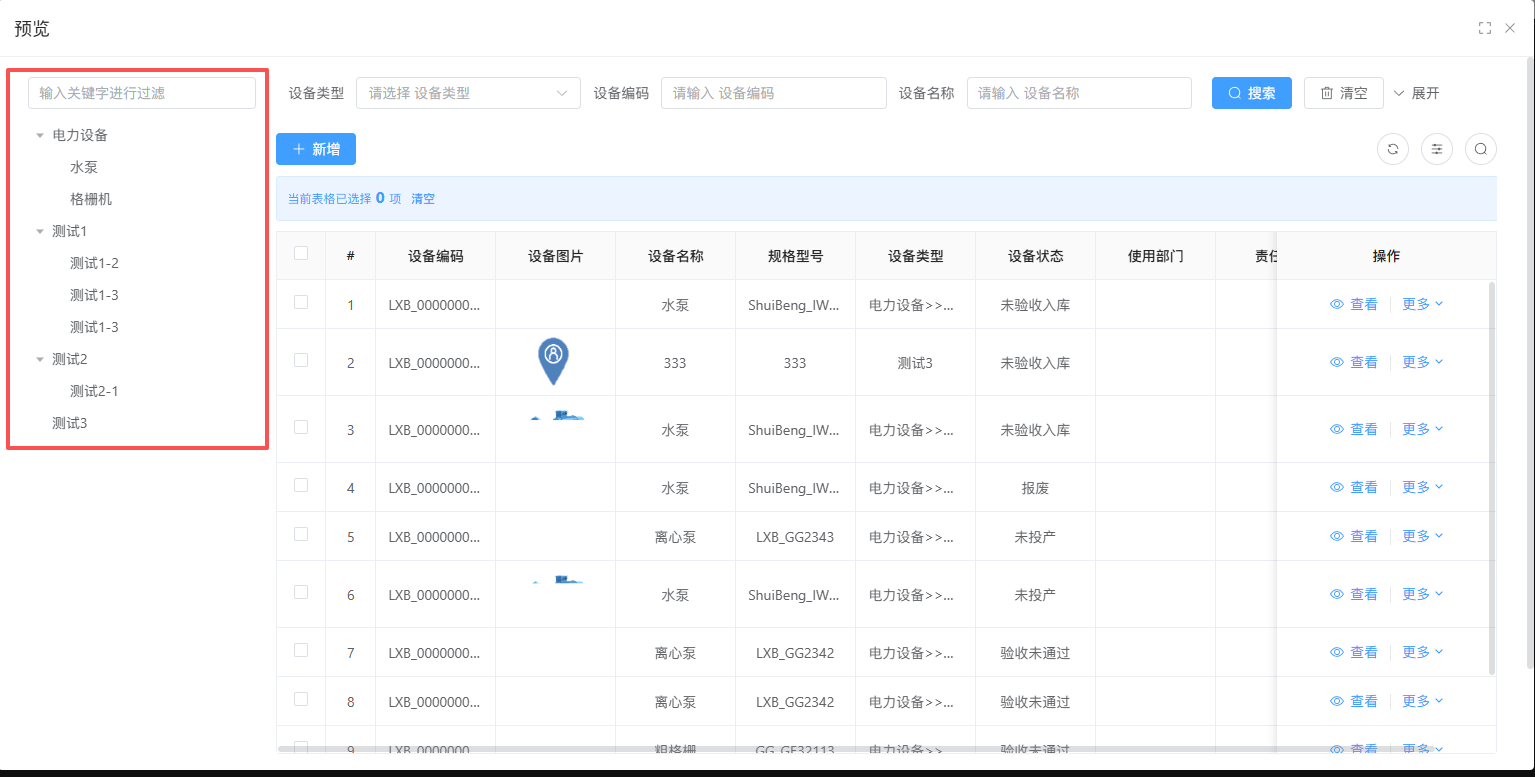This screenshot has height=777, width=1535.
Task: Expand the search filters with 展开
Action: 1416,93
